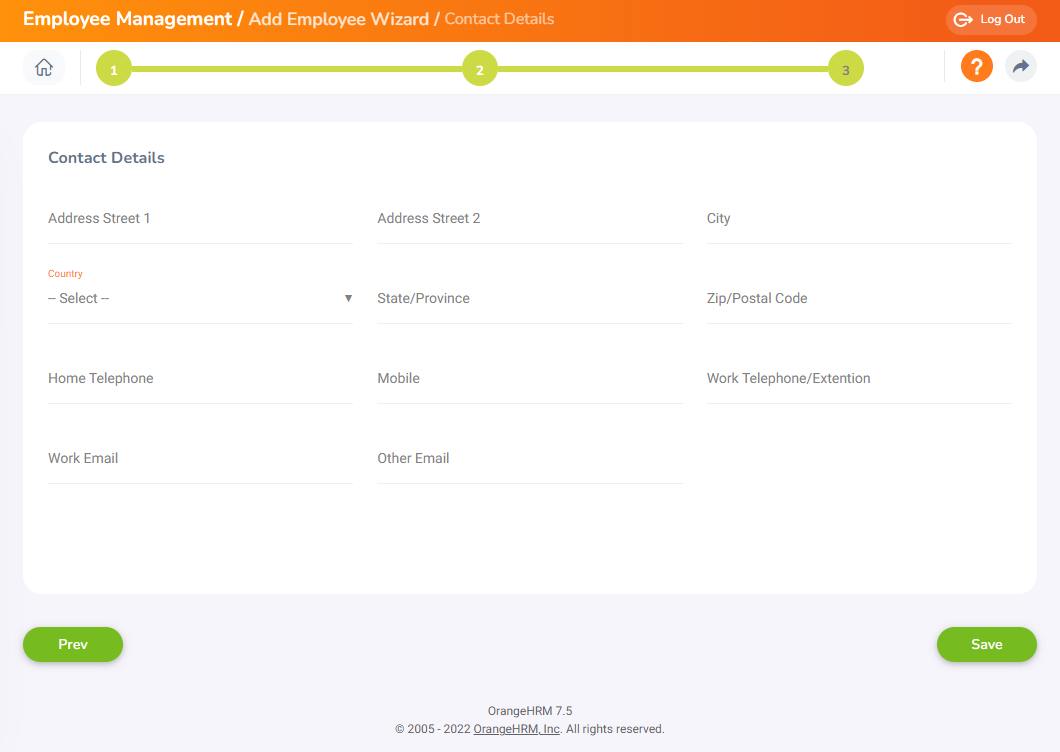
Task: Click the Mobile number field
Action: (x=529, y=380)
